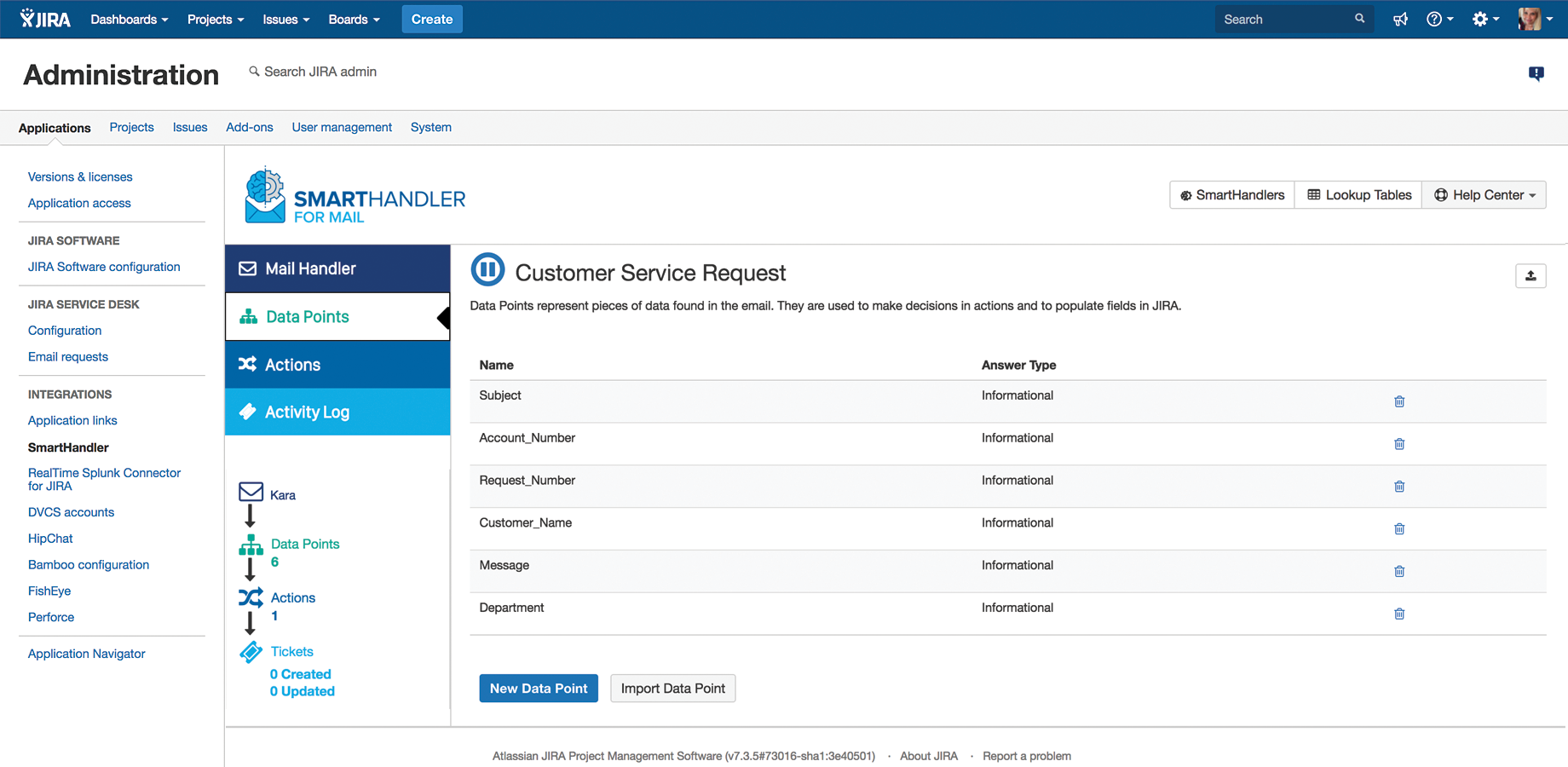Screen dimensions: 1568x767
Task: Click the 0 Created tickets link
Action: click(300, 674)
